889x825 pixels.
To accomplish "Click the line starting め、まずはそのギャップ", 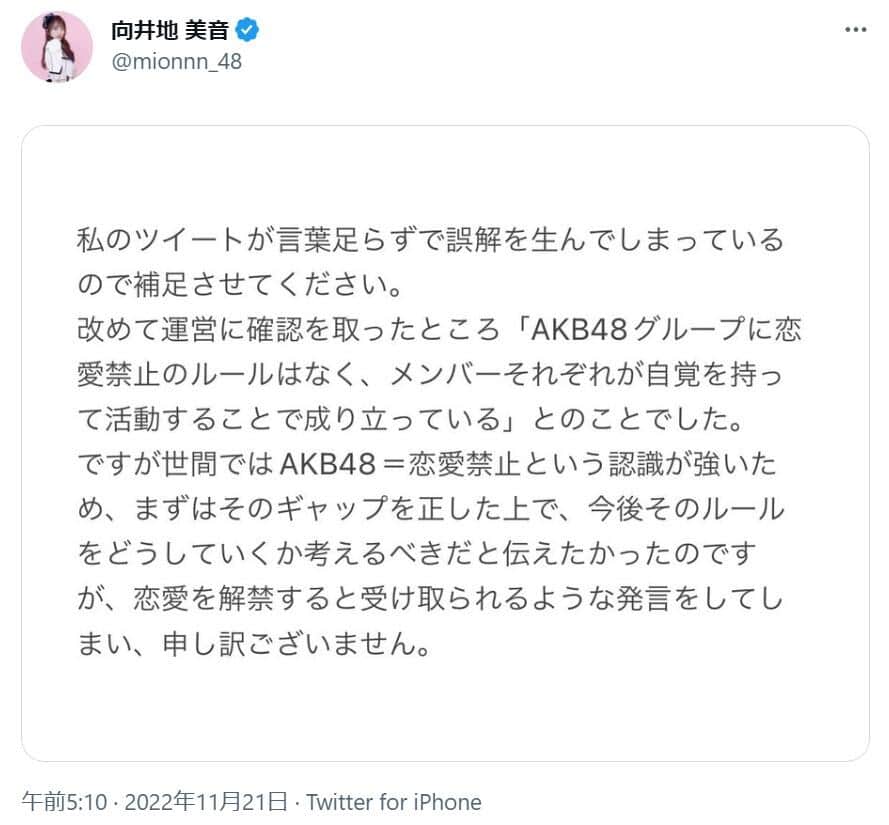I will (430, 510).
